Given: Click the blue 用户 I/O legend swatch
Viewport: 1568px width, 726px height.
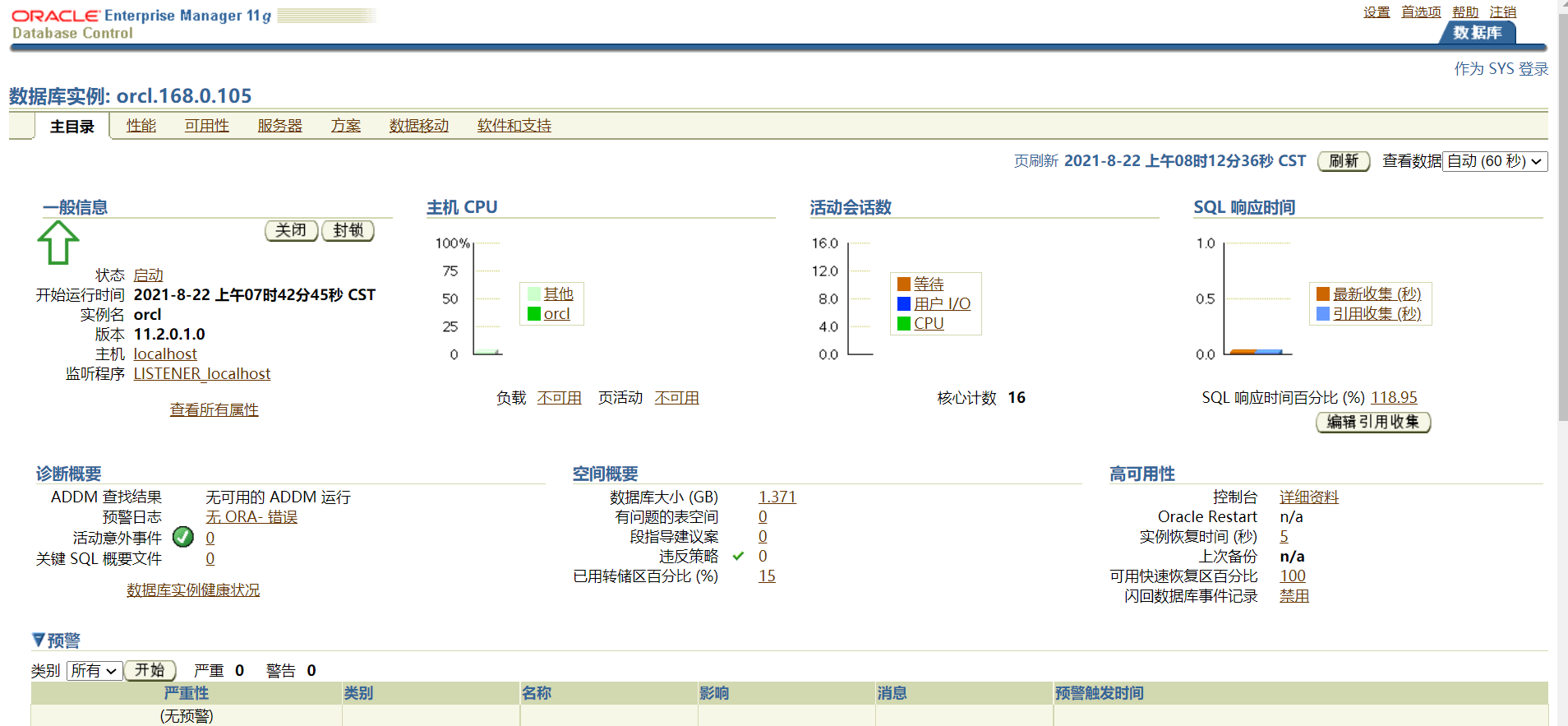Looking at the screenshot, I should tap(904, 304).
